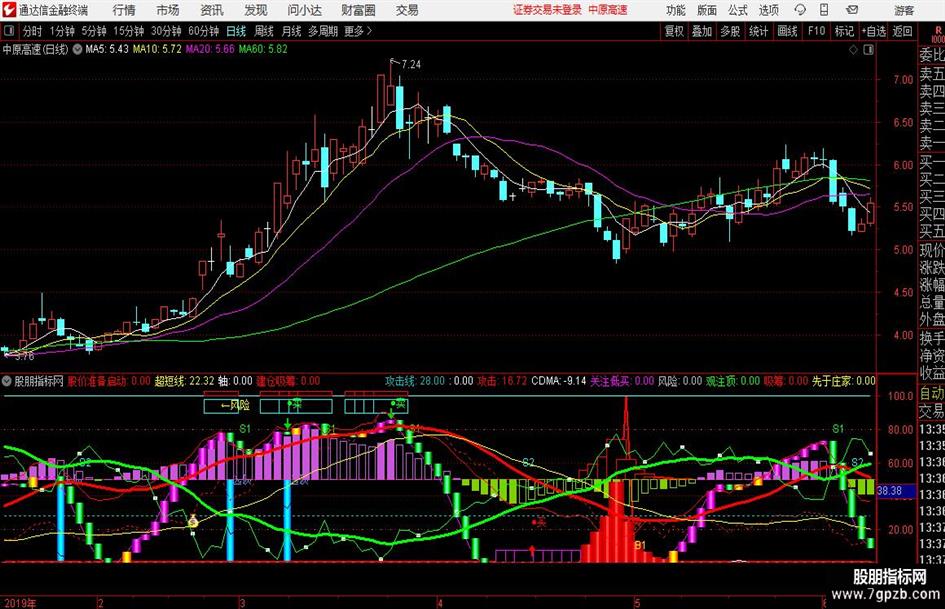Switch to the 60分钟 period tab
945x609 pixels.
203,31
